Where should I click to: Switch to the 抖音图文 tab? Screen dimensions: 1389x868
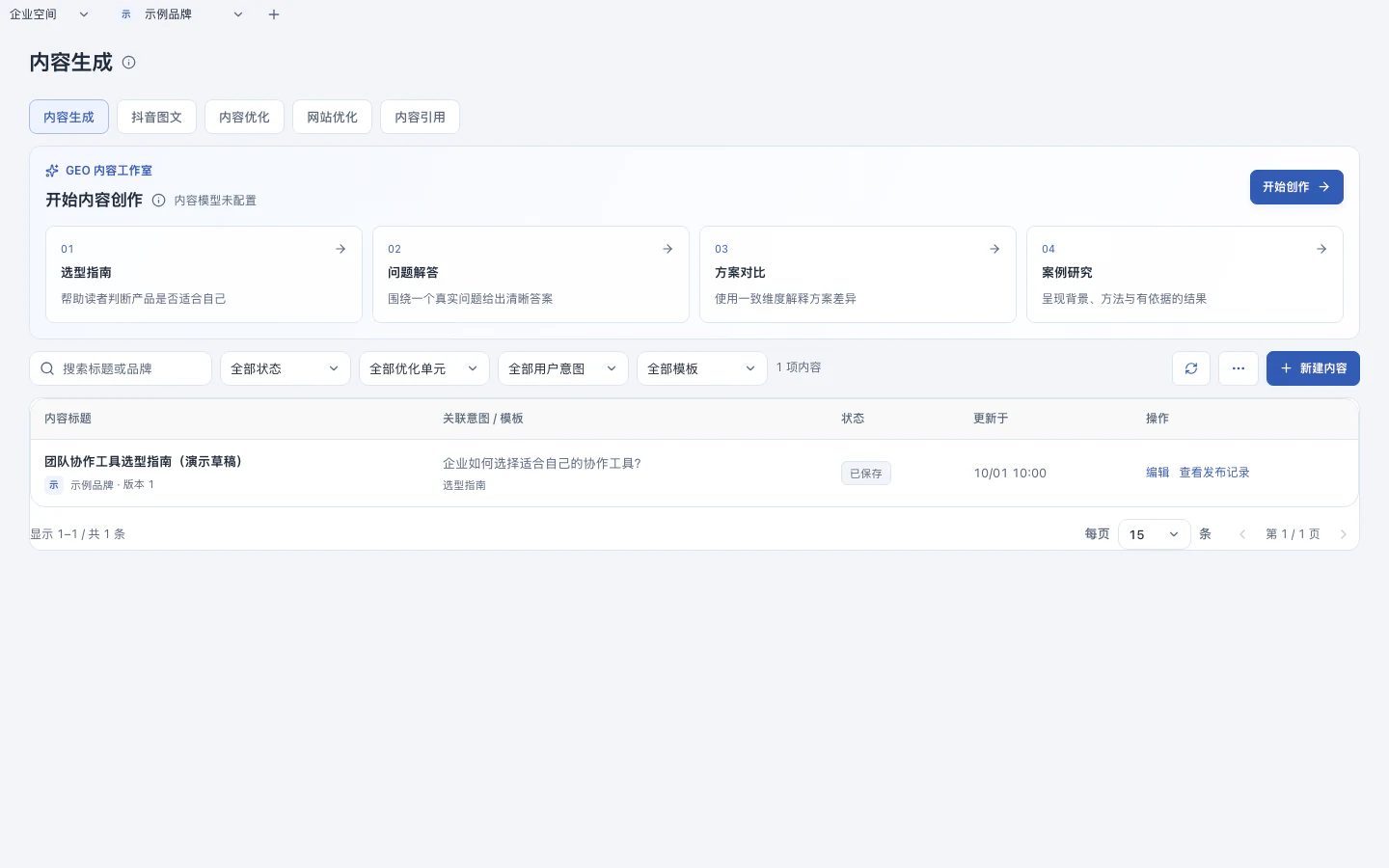[156, 117]
